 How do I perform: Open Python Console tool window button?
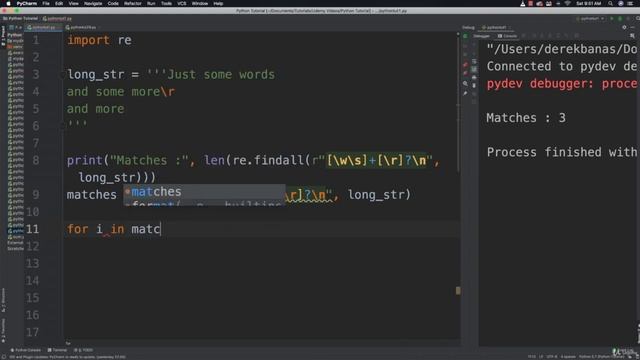[x=26, y=350]
